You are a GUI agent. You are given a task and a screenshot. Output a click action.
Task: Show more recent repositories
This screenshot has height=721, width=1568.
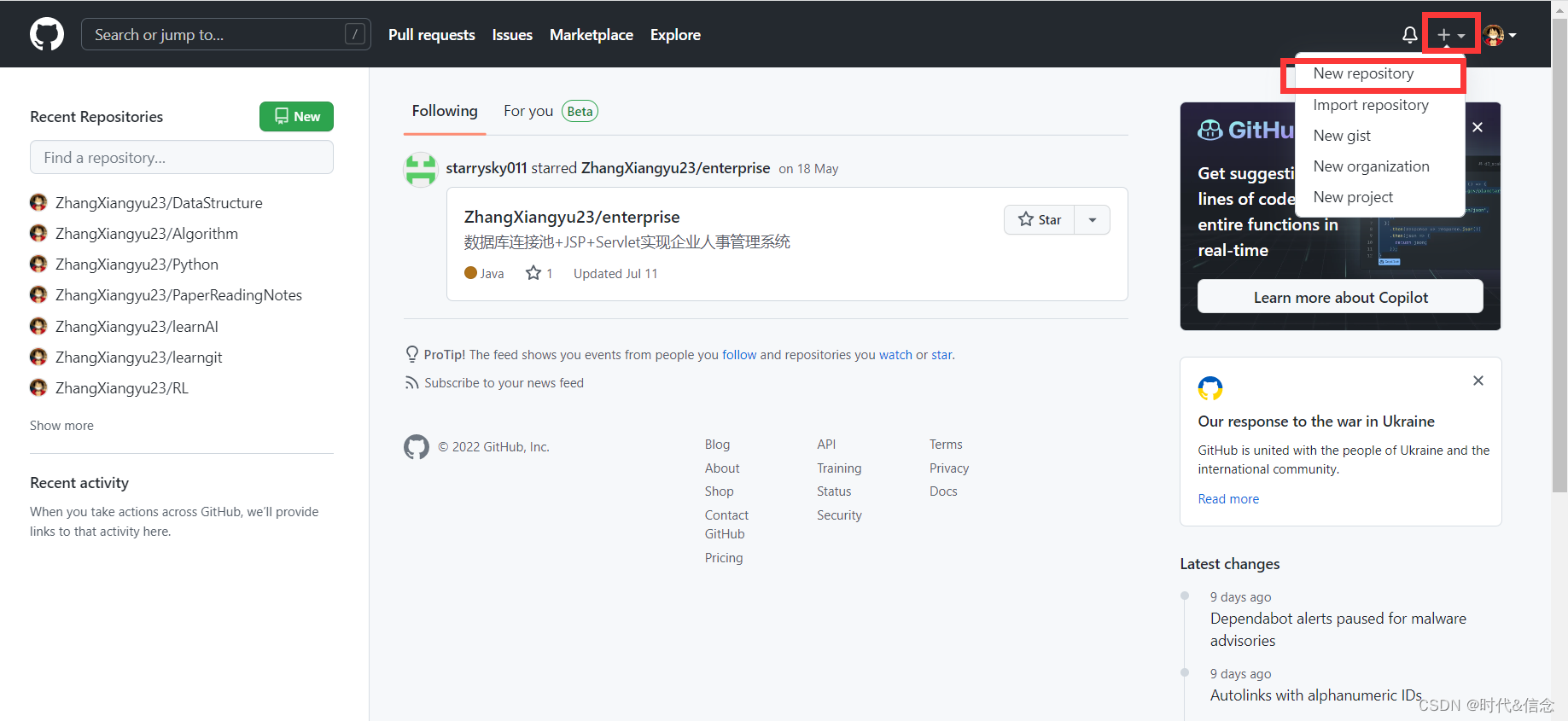tap(61, 426)
